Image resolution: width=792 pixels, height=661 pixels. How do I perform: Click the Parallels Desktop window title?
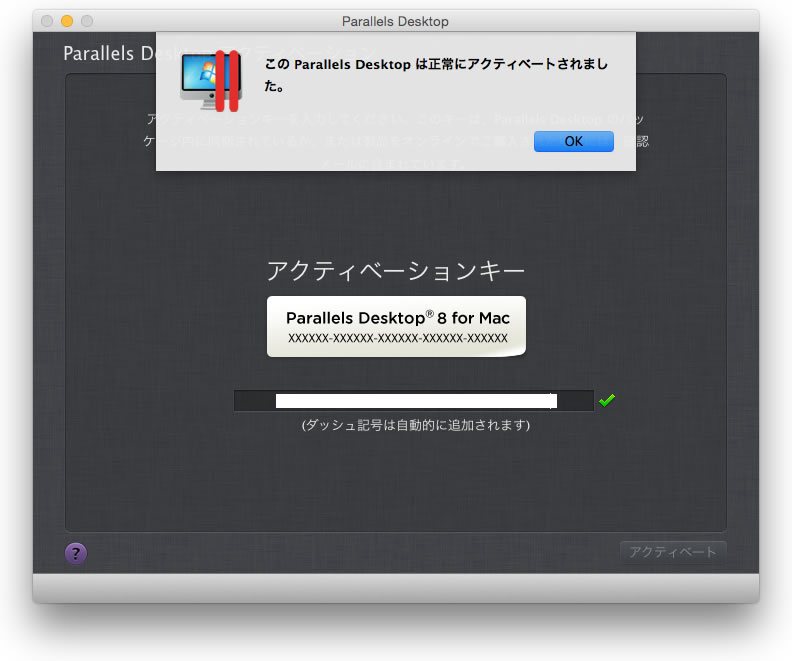point(395,21)
